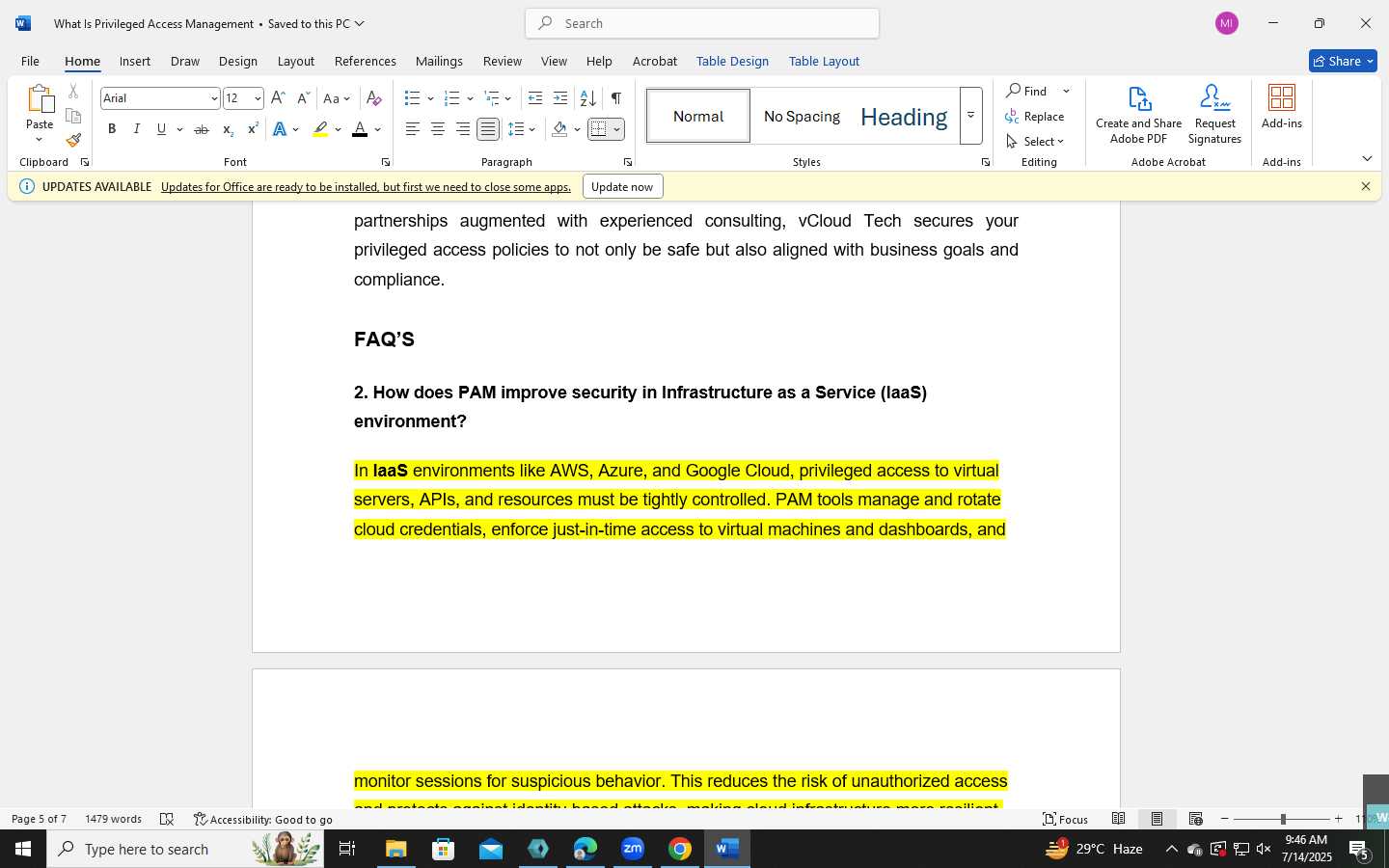Apply the No Spacing style
This screenshot has width=1389, height=868.
802,116
